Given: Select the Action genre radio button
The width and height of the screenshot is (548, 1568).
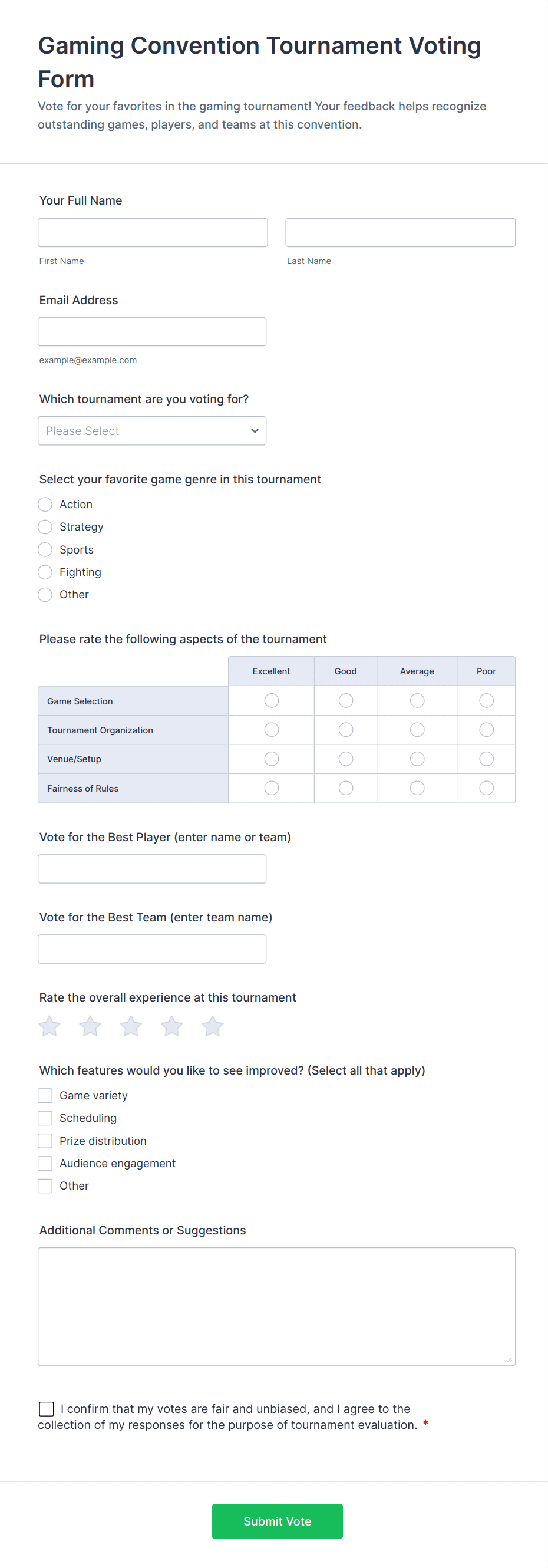Looking at the screenshot, I should click(45, 505).
